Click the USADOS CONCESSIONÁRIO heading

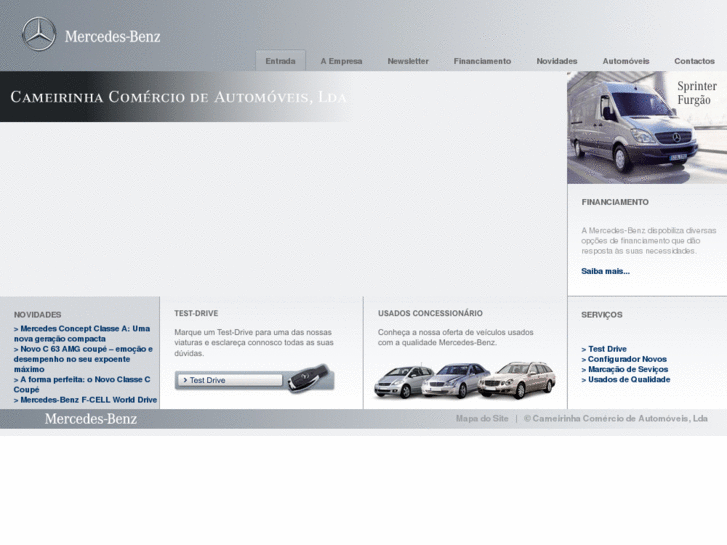pos(430,314)
